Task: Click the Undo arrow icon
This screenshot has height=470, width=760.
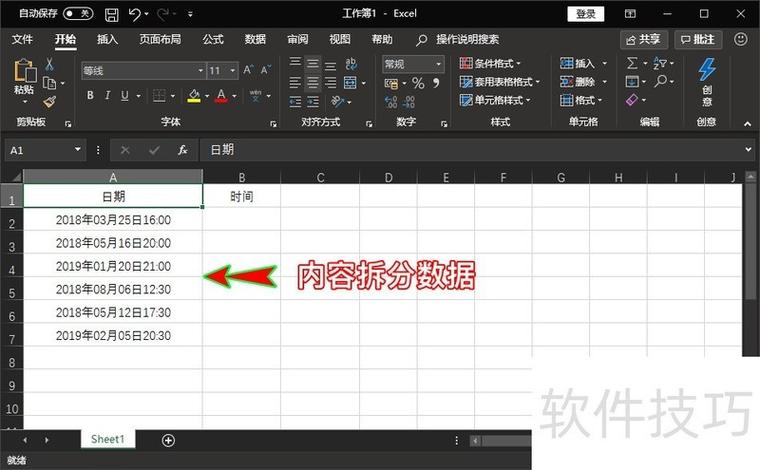Action: point(134,15)
